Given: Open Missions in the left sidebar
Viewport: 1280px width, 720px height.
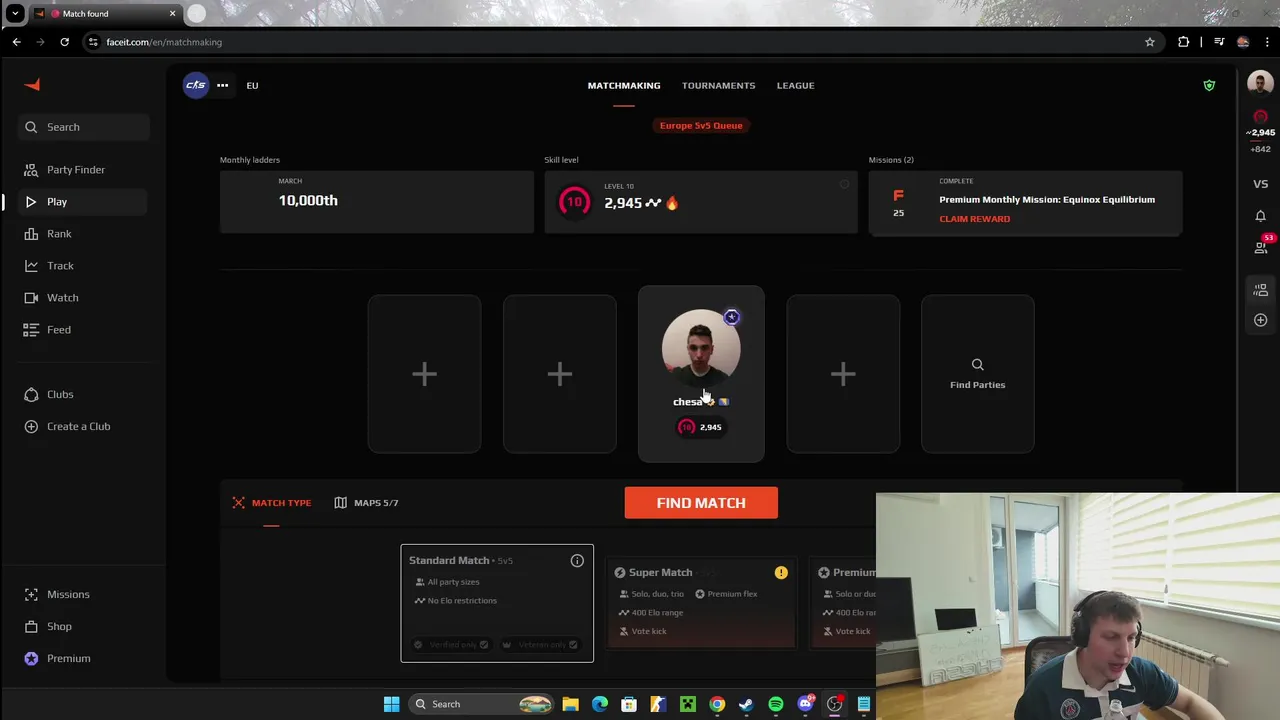Looking at the screenshot, I should pyautogui.click(x=83, y=594).
